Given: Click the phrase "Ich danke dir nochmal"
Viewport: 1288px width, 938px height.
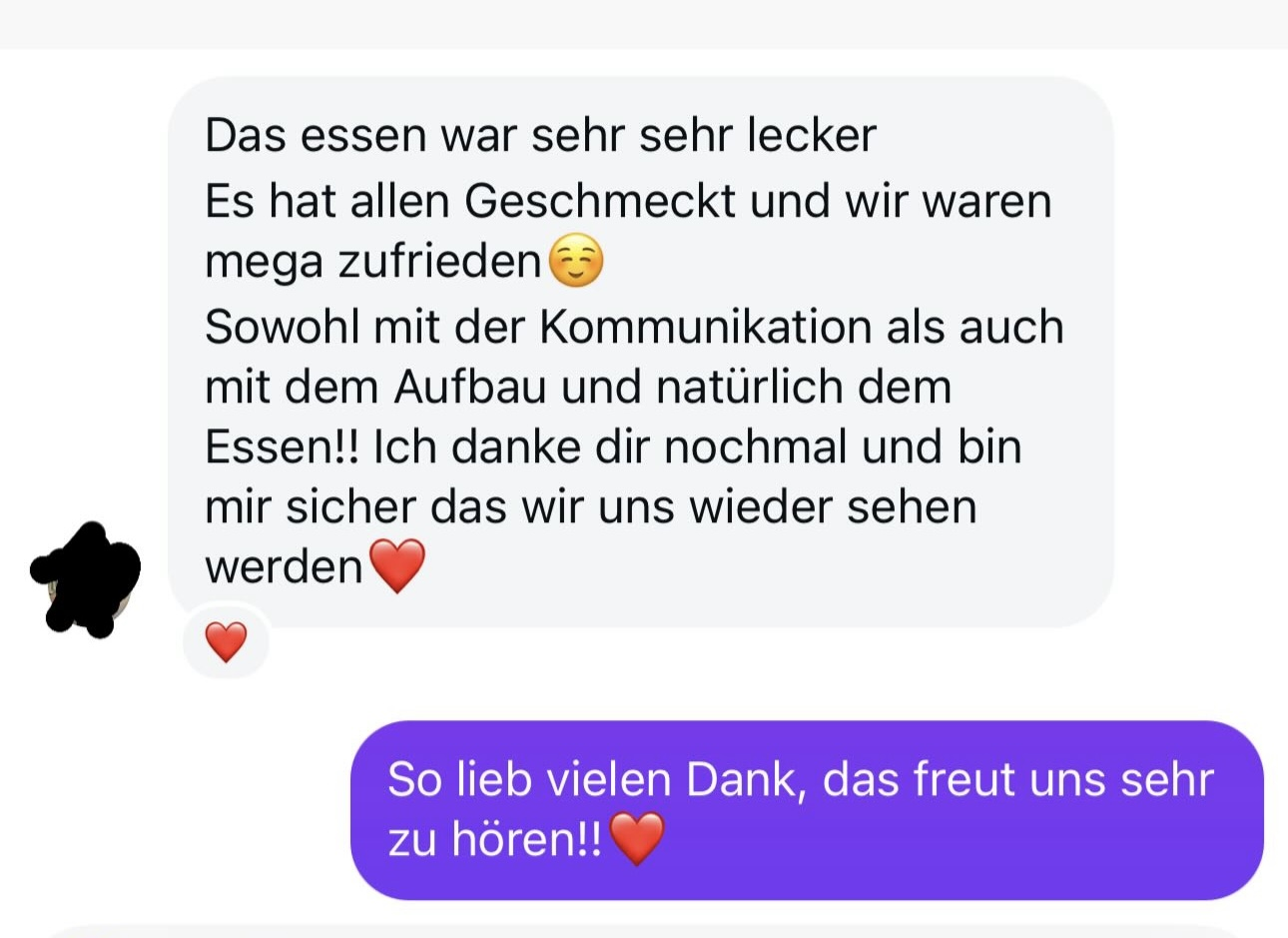Looking at the screenshot, I should tap(610, 447).
